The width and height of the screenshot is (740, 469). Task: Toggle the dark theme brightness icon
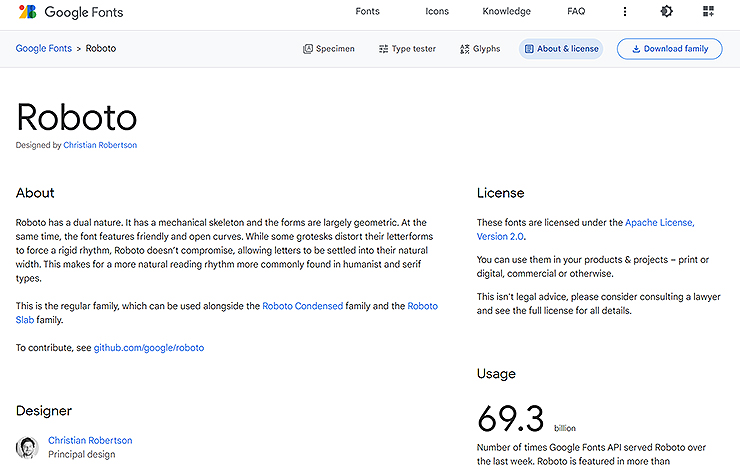coord(666,11)
